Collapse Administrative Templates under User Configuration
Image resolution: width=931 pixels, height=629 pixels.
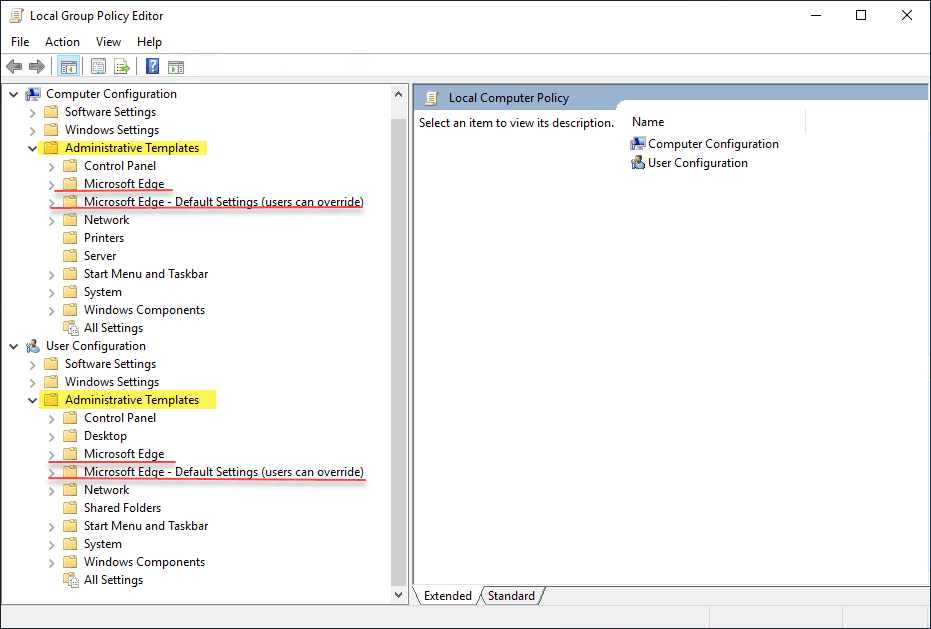click(33, 400)
